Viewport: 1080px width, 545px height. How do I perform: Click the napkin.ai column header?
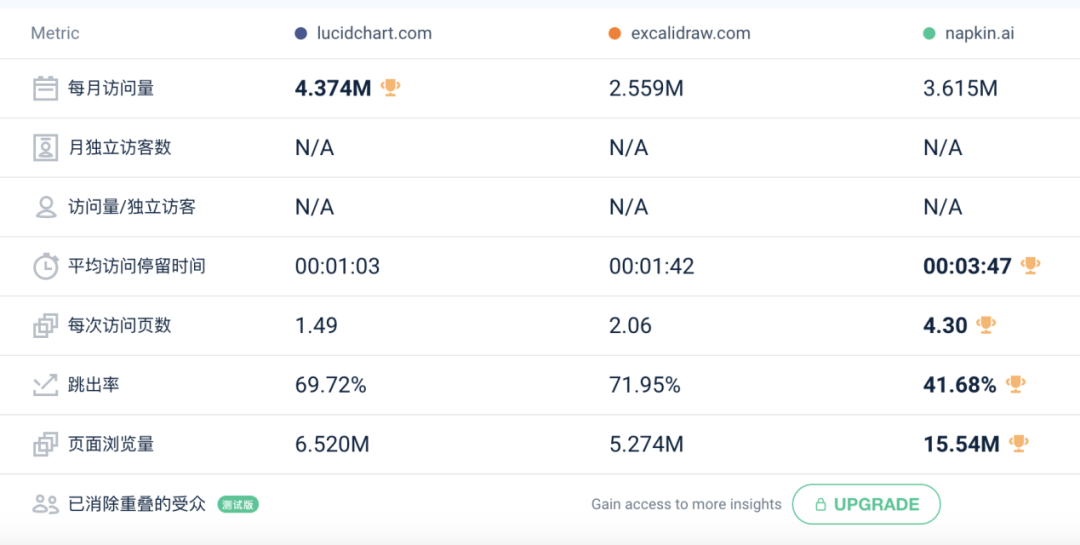[979, 33]
